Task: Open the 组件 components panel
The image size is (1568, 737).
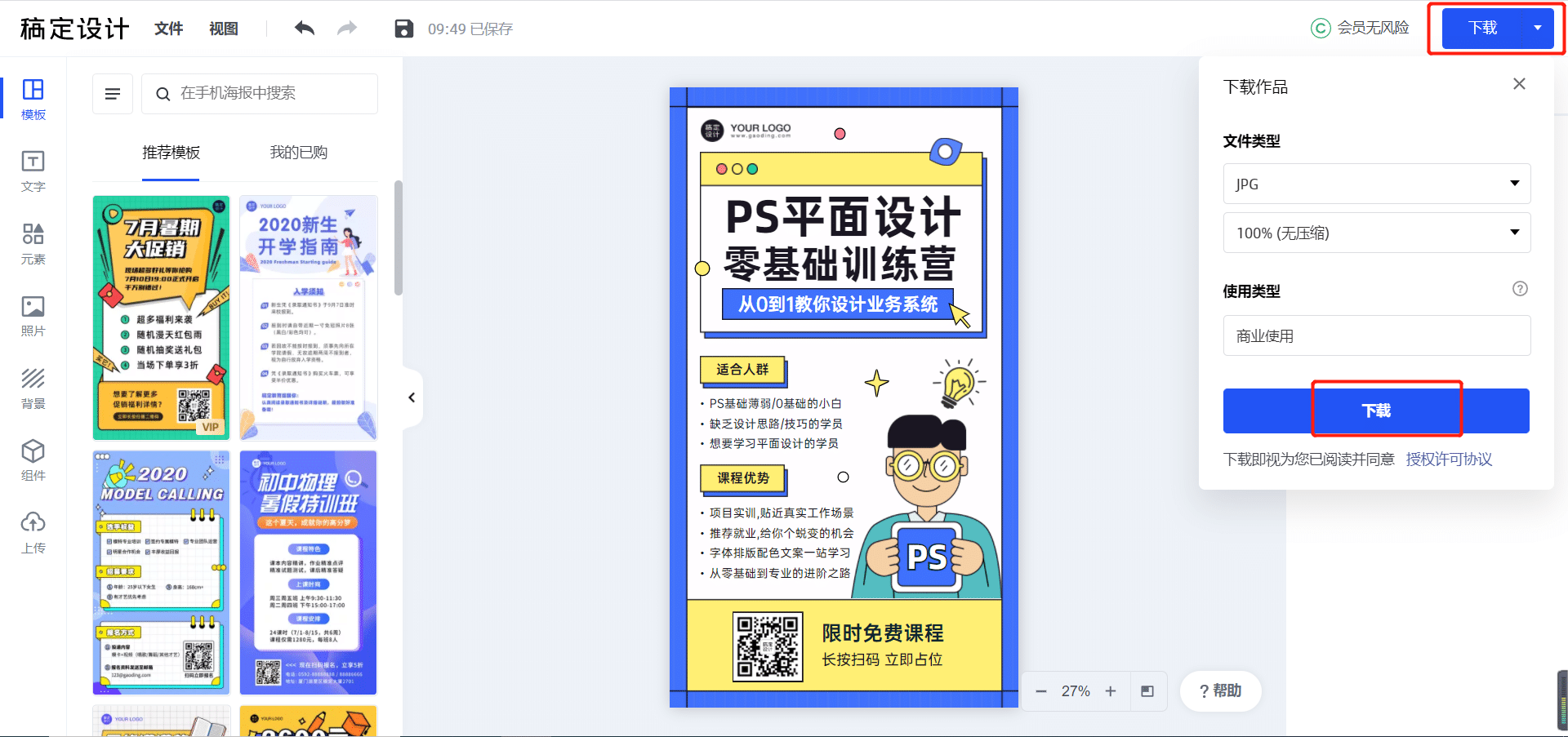Action: [33, 460]
